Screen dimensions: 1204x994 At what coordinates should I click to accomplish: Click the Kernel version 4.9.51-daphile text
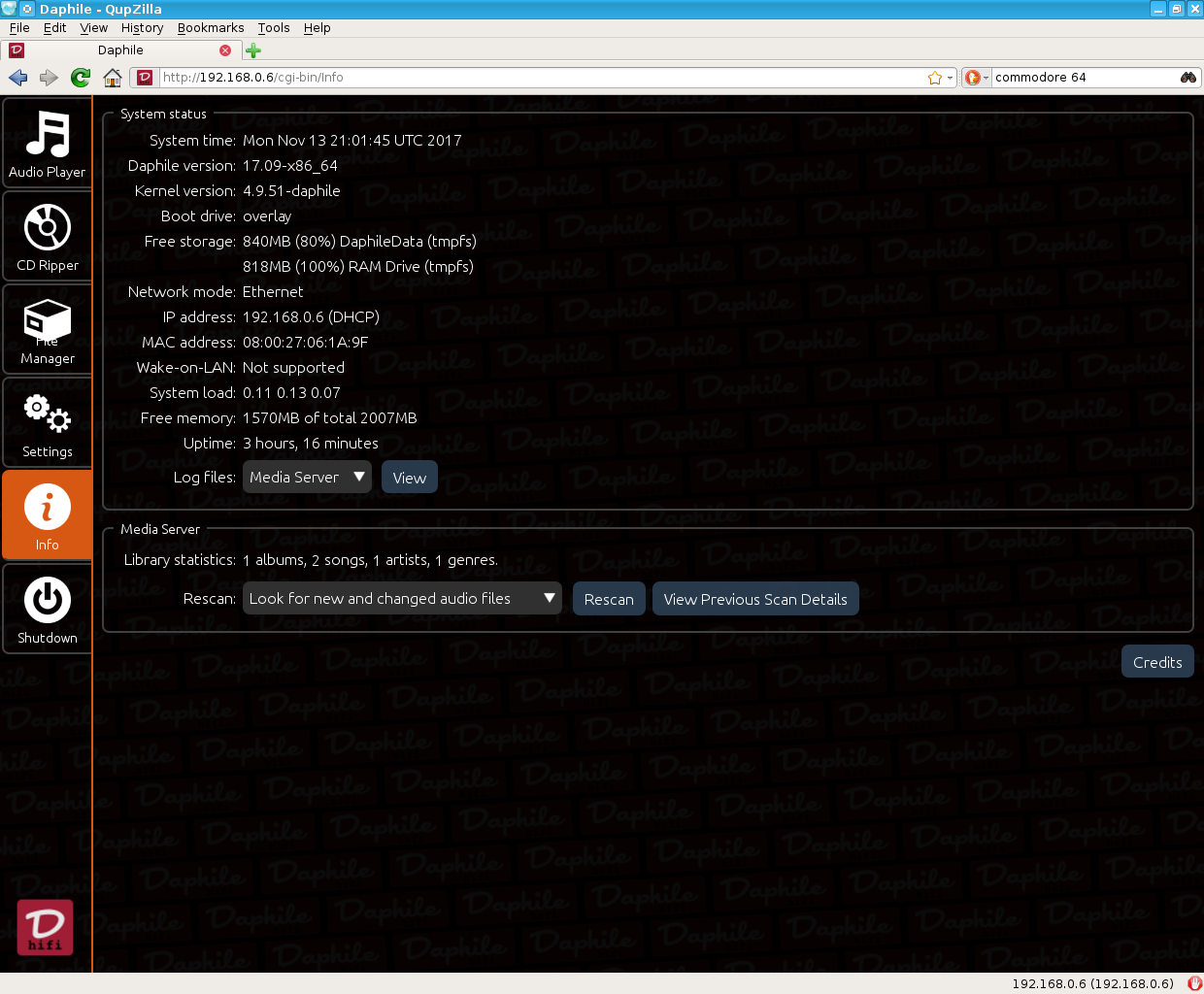(x=291, y=190)
